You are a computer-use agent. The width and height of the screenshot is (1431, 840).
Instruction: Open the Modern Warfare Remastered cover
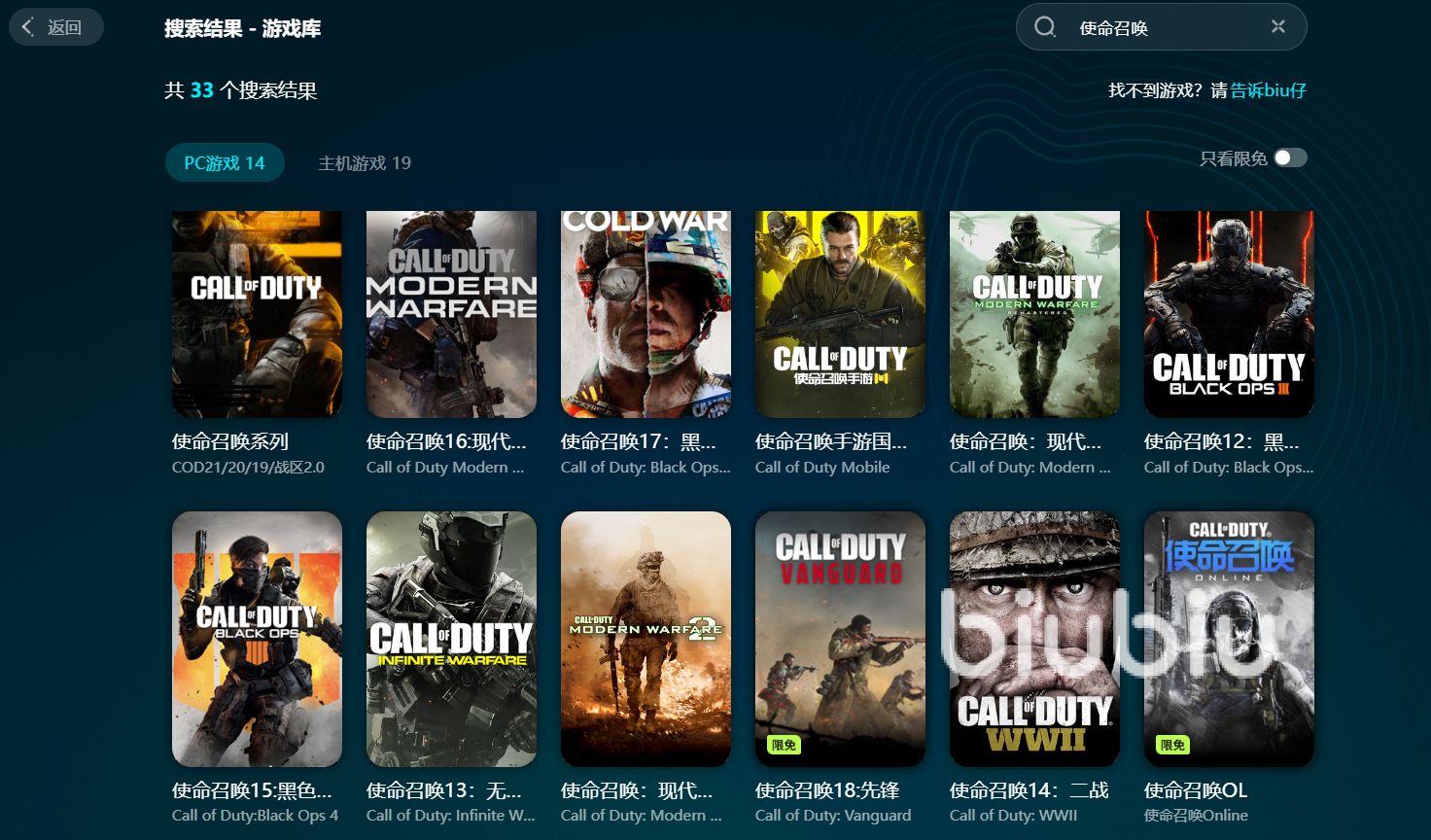point(1034,314)
